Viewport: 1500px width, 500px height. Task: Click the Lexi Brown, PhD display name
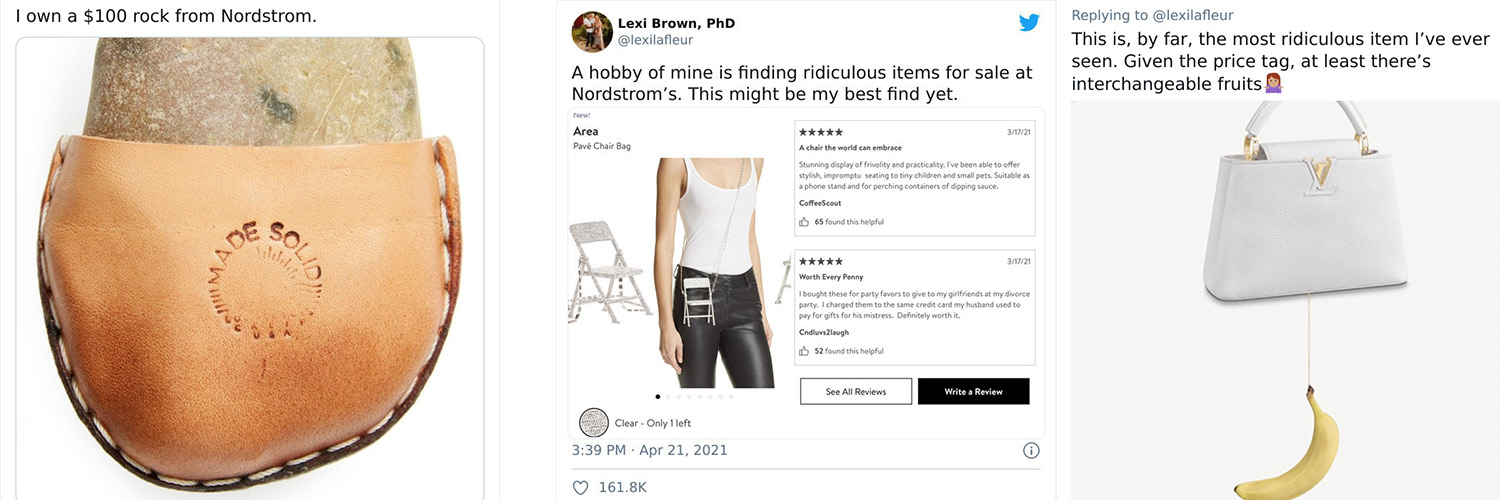click(676, 23)
